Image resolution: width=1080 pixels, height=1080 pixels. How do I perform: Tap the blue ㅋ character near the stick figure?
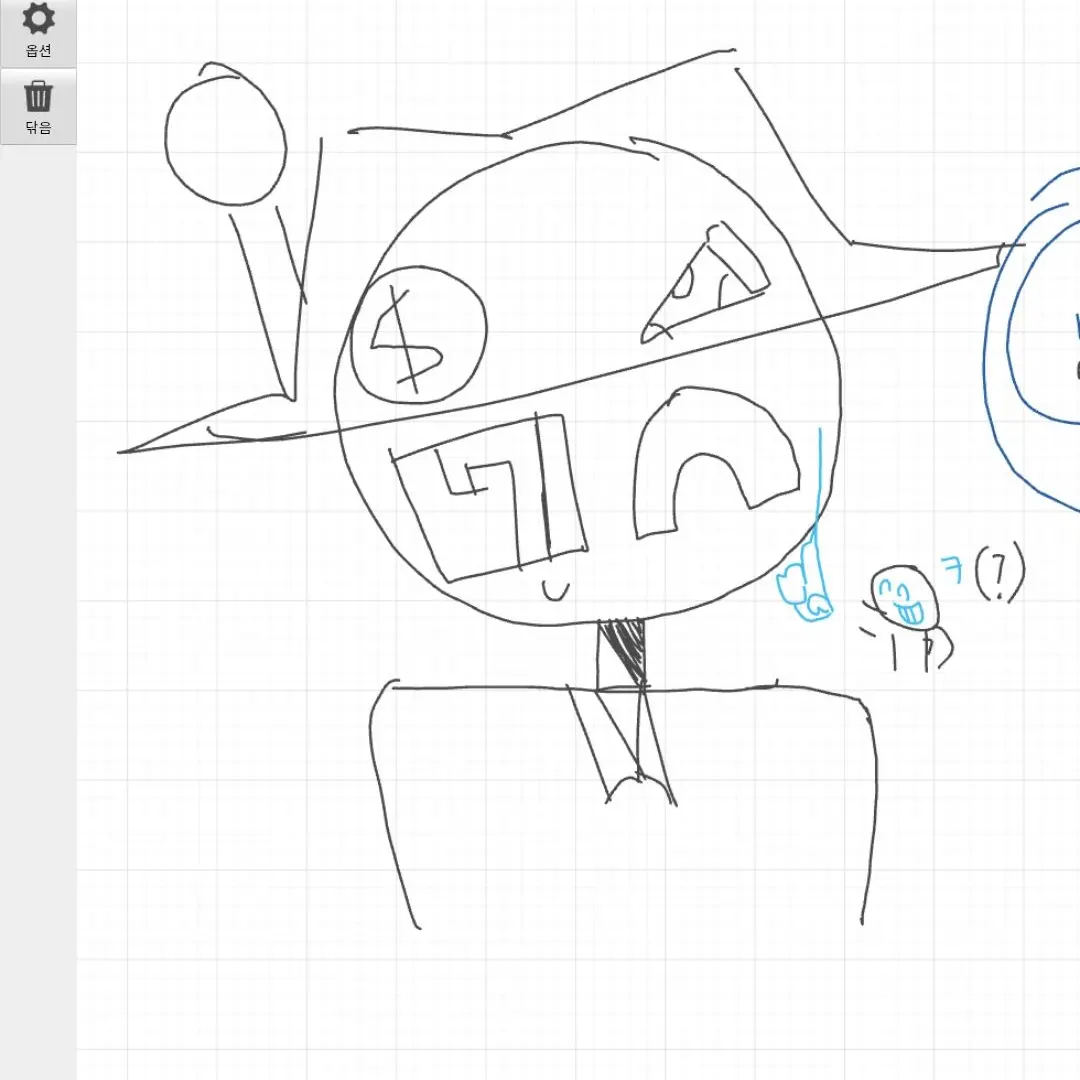(953, 572)
